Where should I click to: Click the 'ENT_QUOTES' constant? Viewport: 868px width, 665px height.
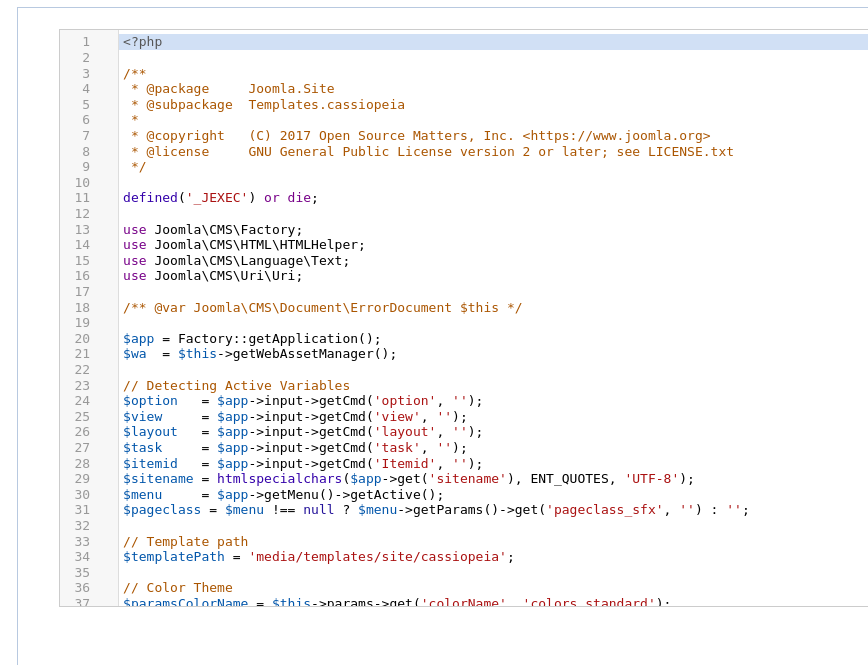[570, 479]
